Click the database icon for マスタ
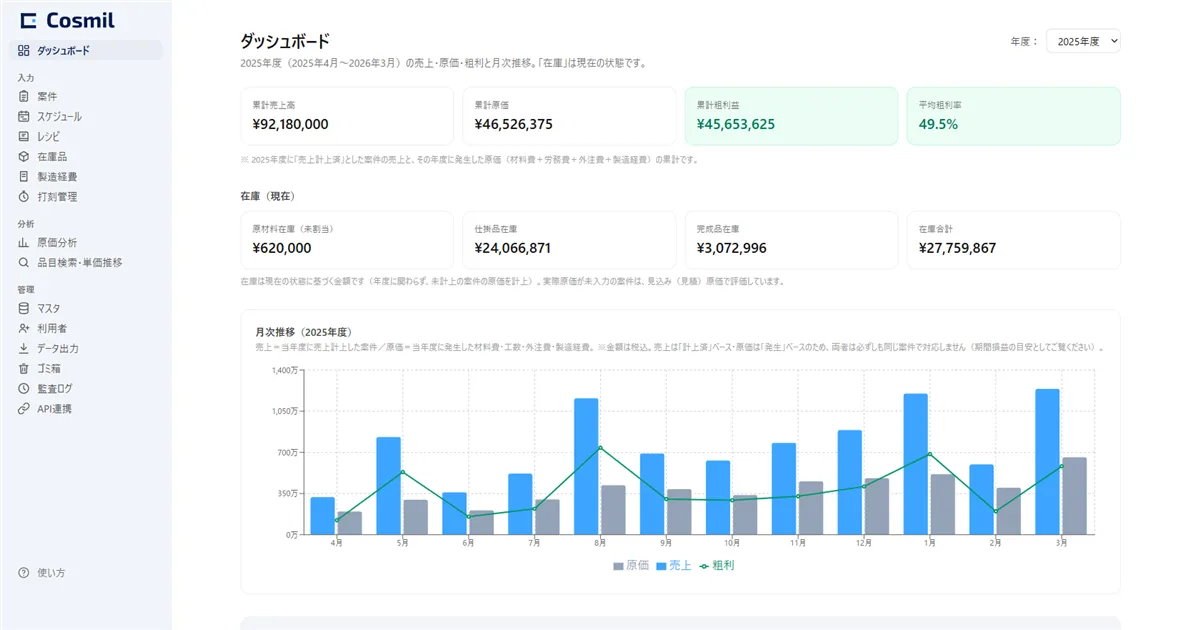Screen dimensions: 1200x630 [24, 308]
